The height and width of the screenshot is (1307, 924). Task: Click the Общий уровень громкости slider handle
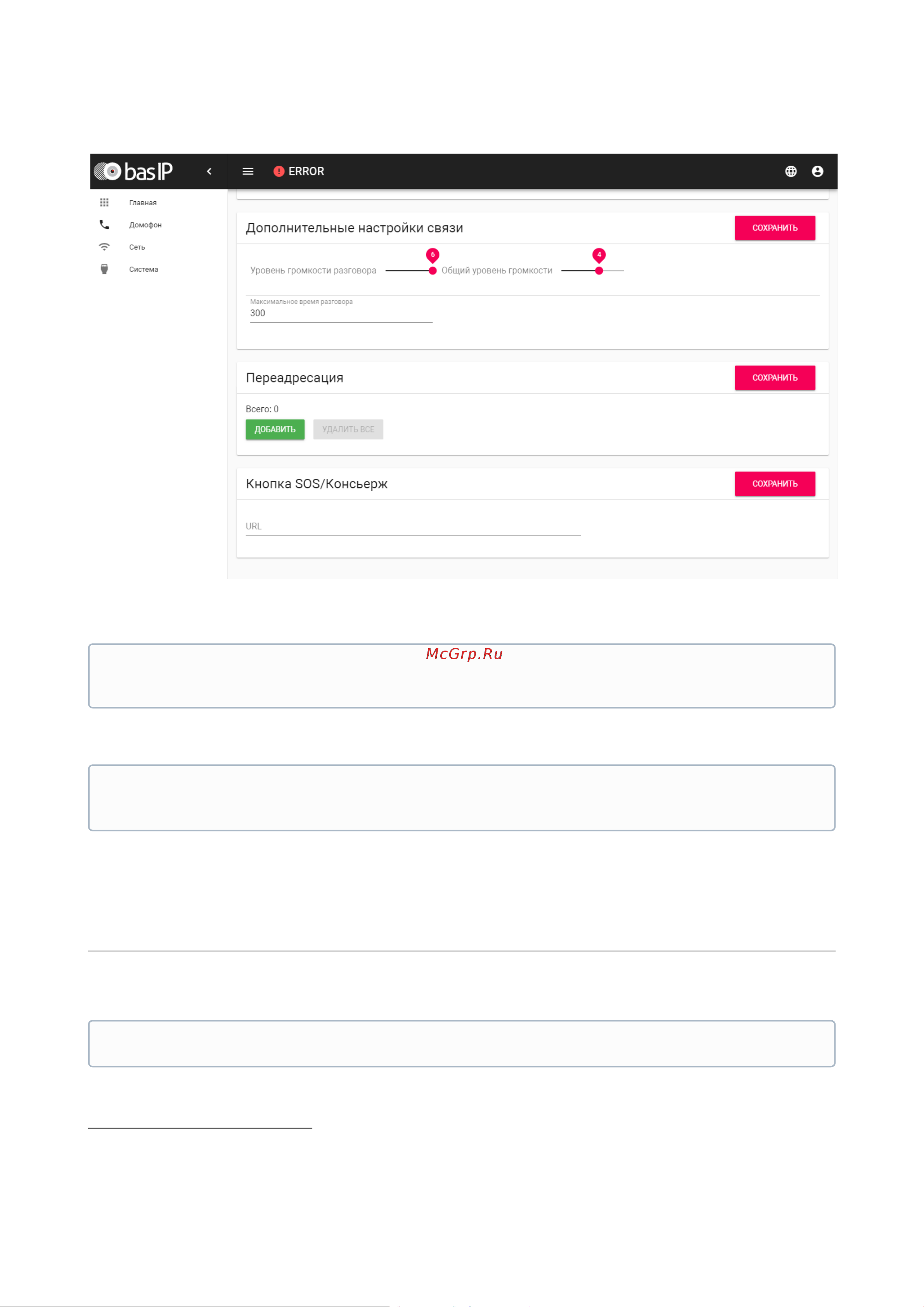[599, 271]
